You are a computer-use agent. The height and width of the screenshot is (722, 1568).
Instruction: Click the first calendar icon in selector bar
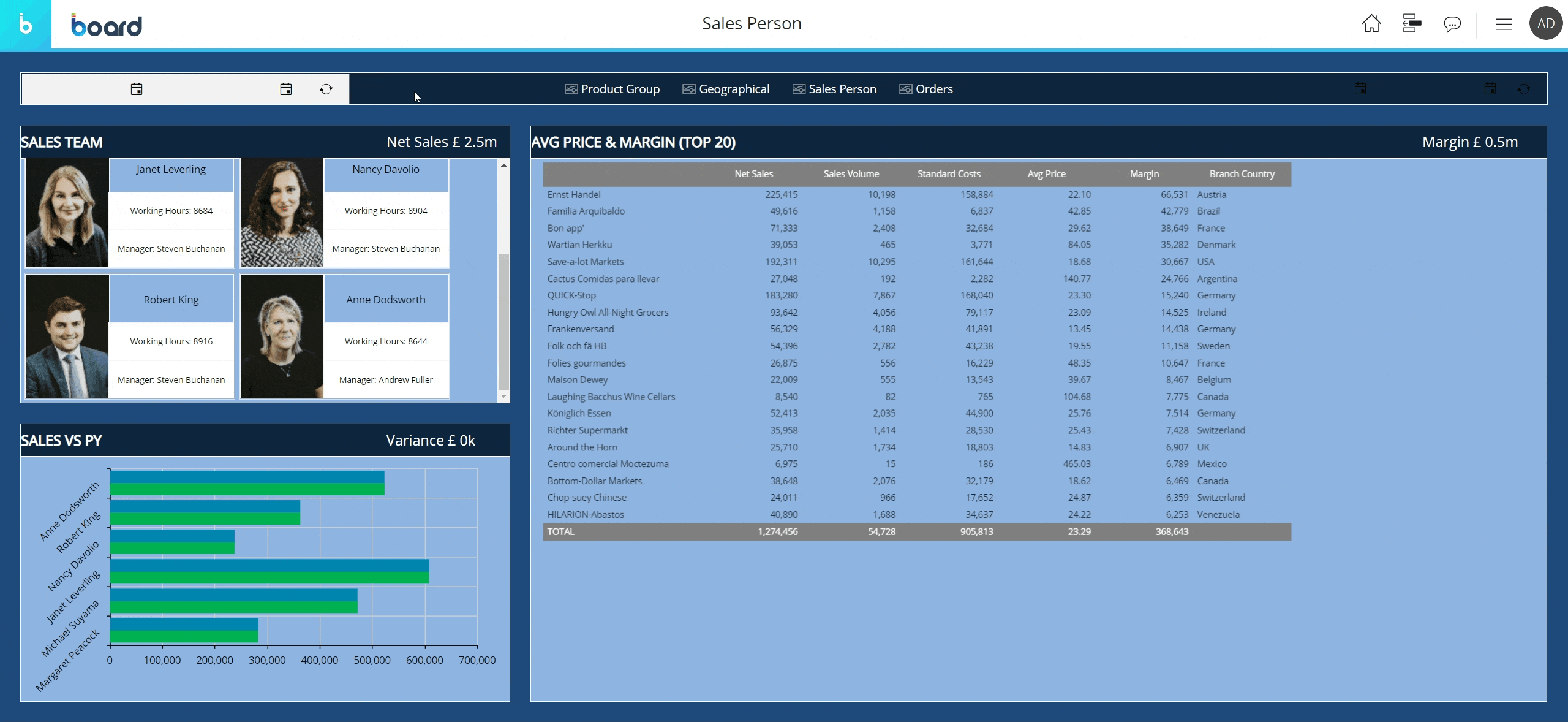[x=137, y=89]
